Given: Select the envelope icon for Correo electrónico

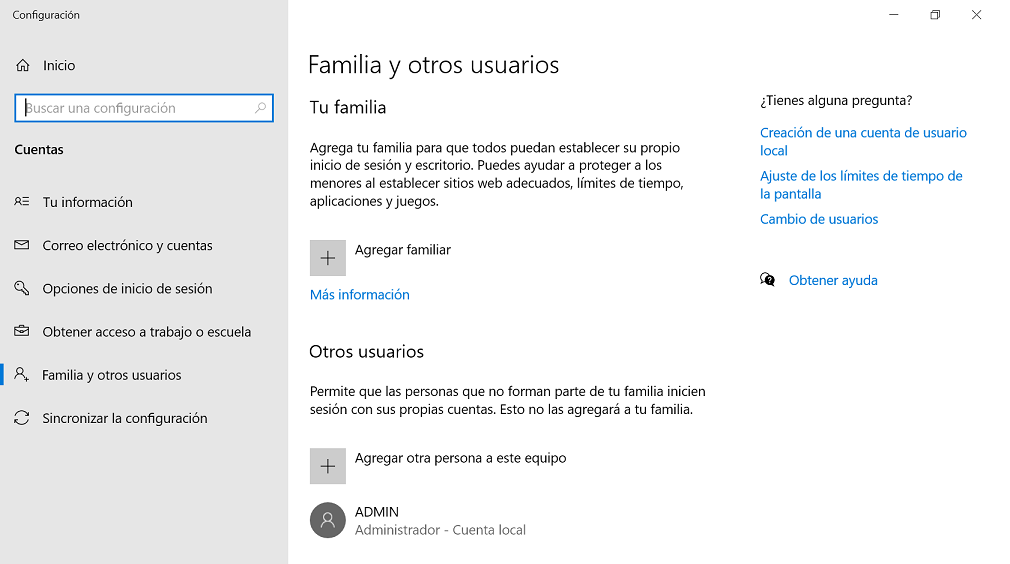Looking at the screenshot, I should (22, 245).
